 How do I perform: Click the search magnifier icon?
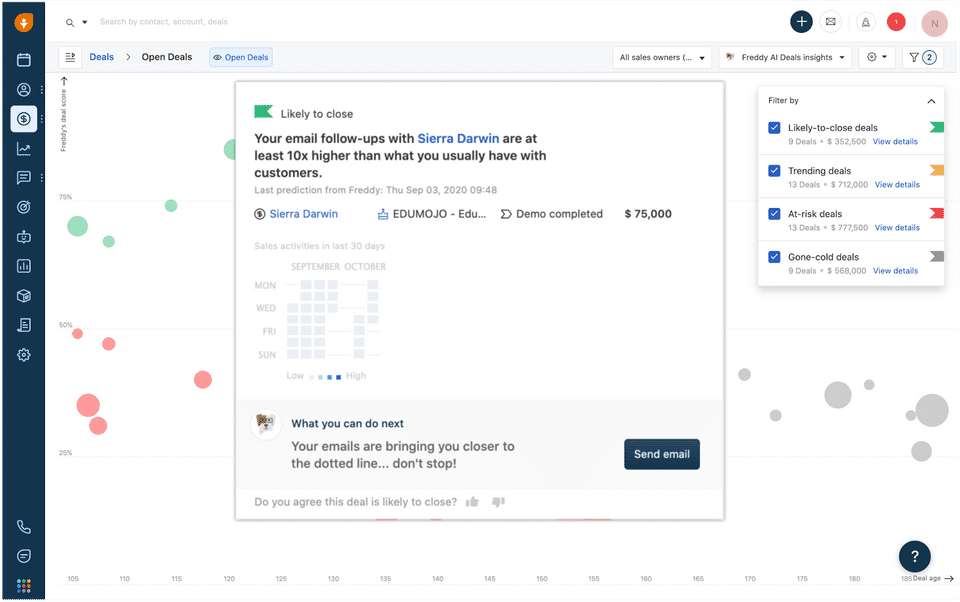click(70, 23)
